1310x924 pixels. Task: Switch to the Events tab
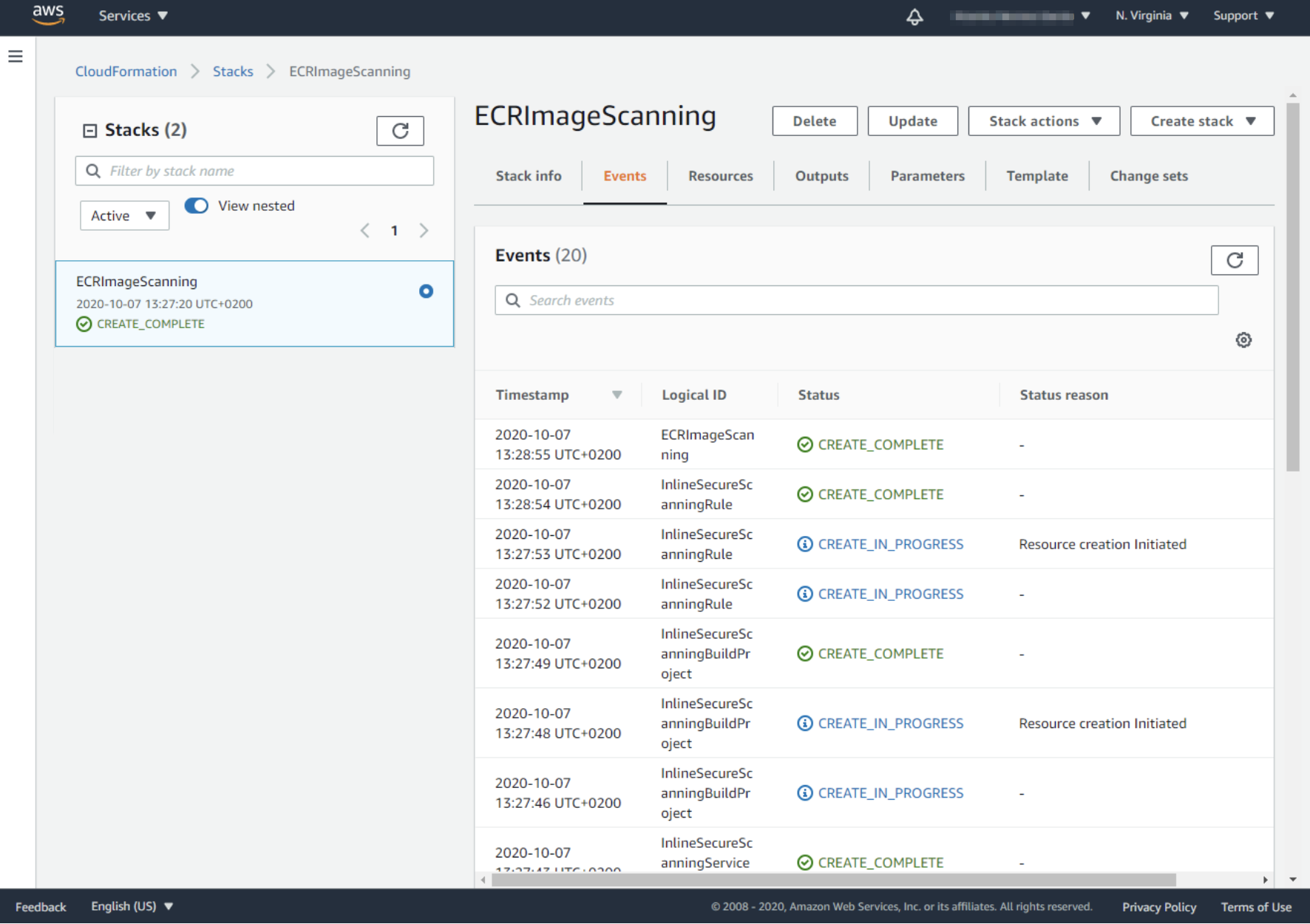(x=625, y=176)
